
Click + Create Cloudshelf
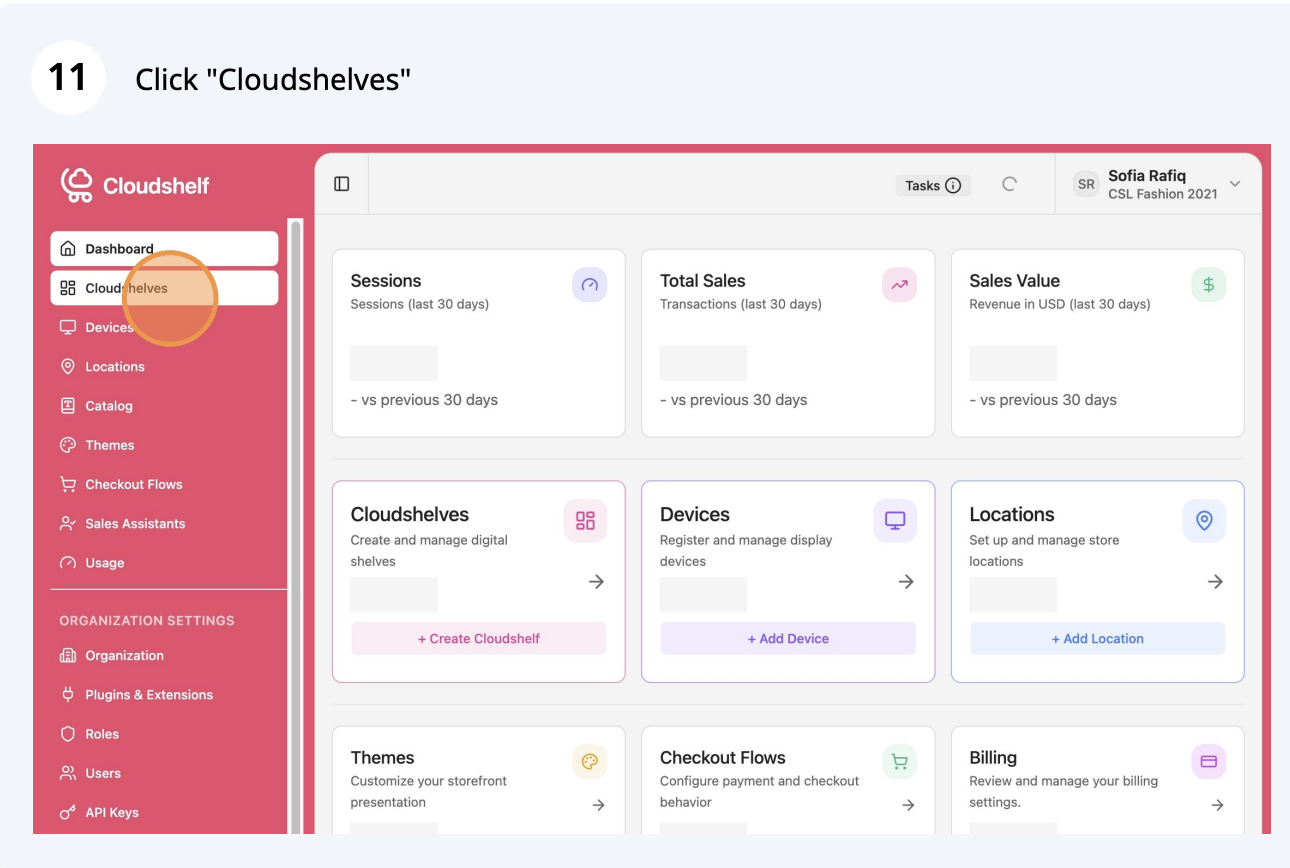[x=478, y=639]
